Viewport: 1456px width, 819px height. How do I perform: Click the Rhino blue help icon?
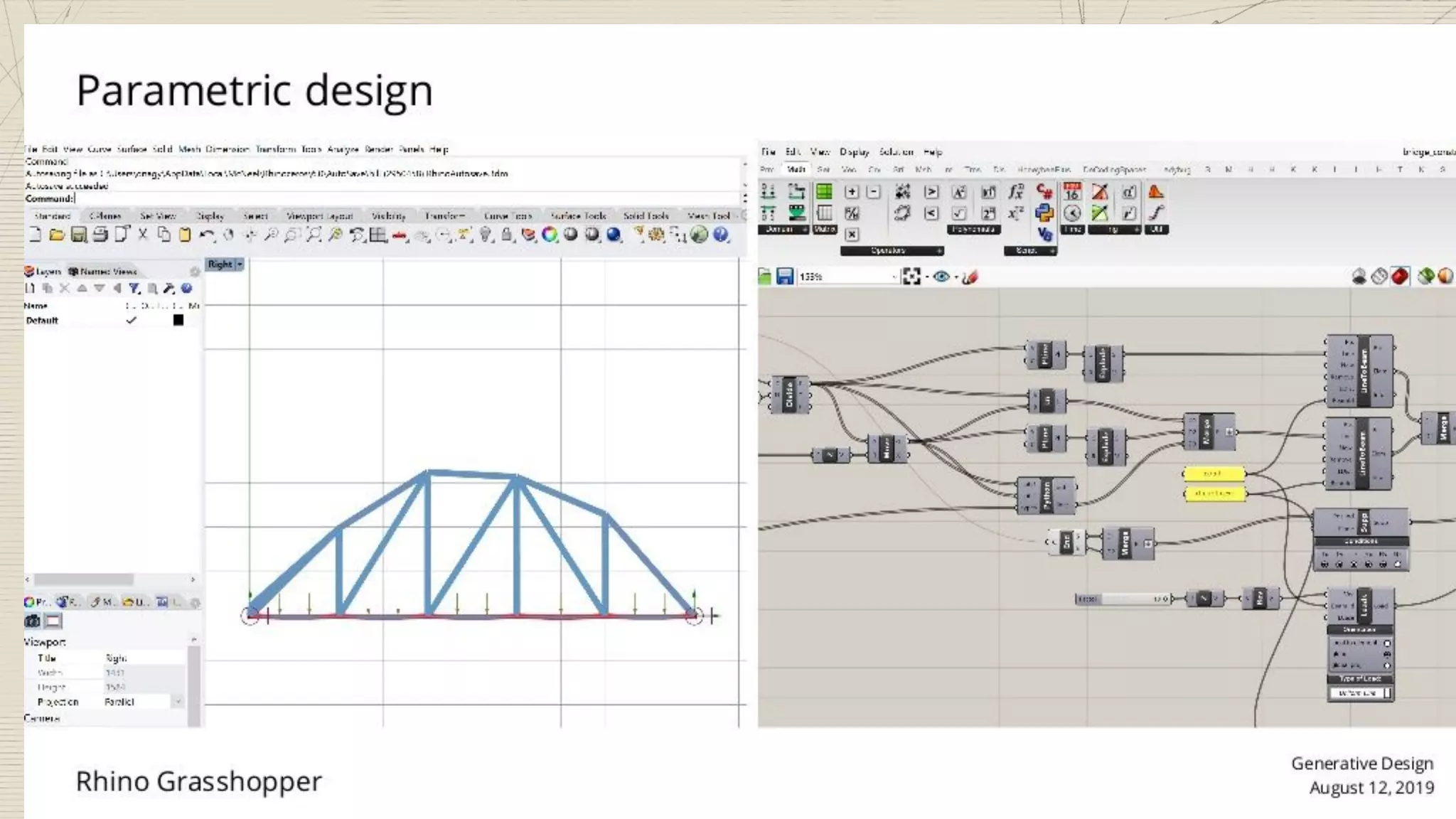pyautogui.click(x=721, y=235)
